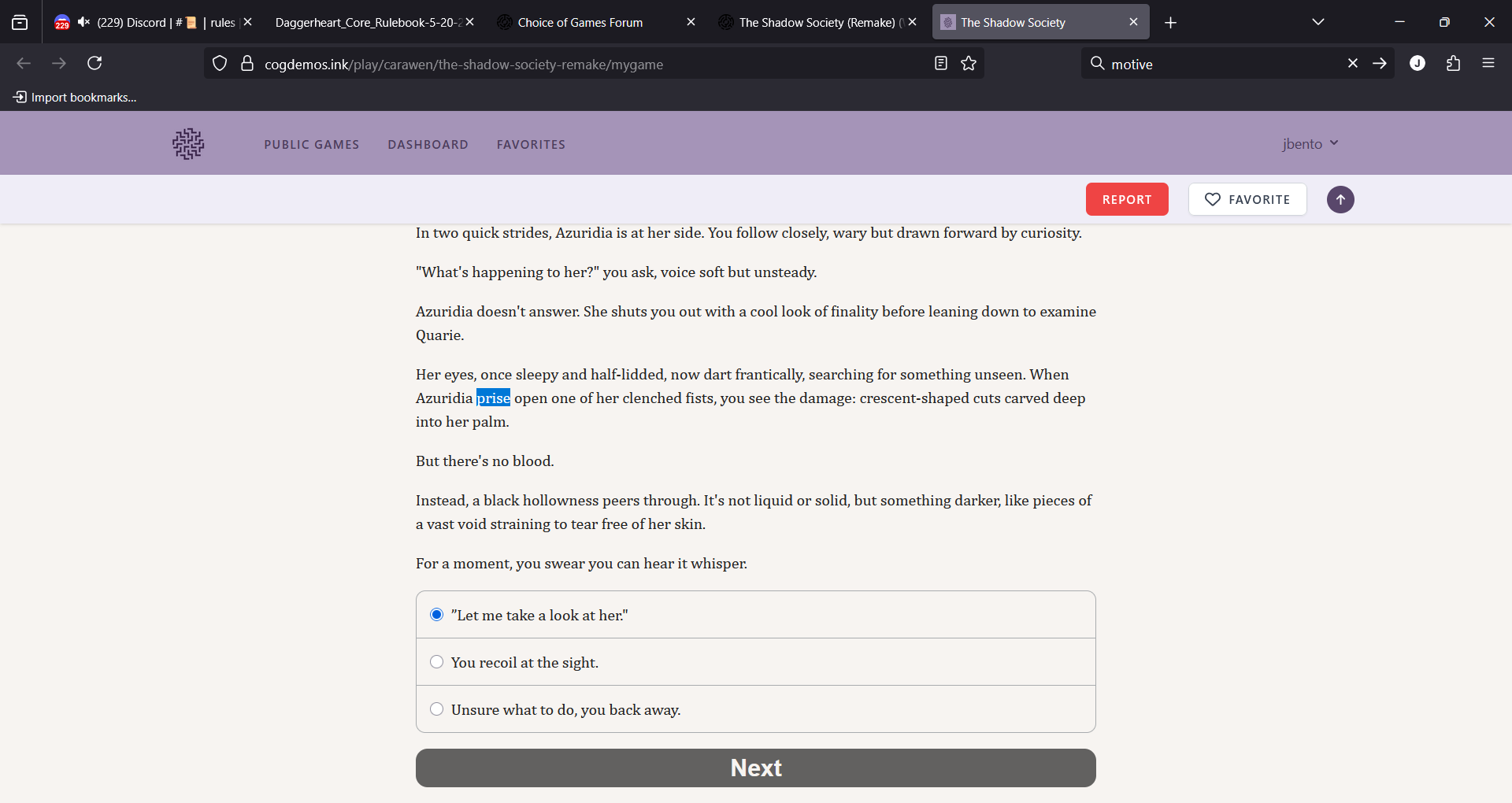Open the browser account profile icon

tap(1417, 63)
